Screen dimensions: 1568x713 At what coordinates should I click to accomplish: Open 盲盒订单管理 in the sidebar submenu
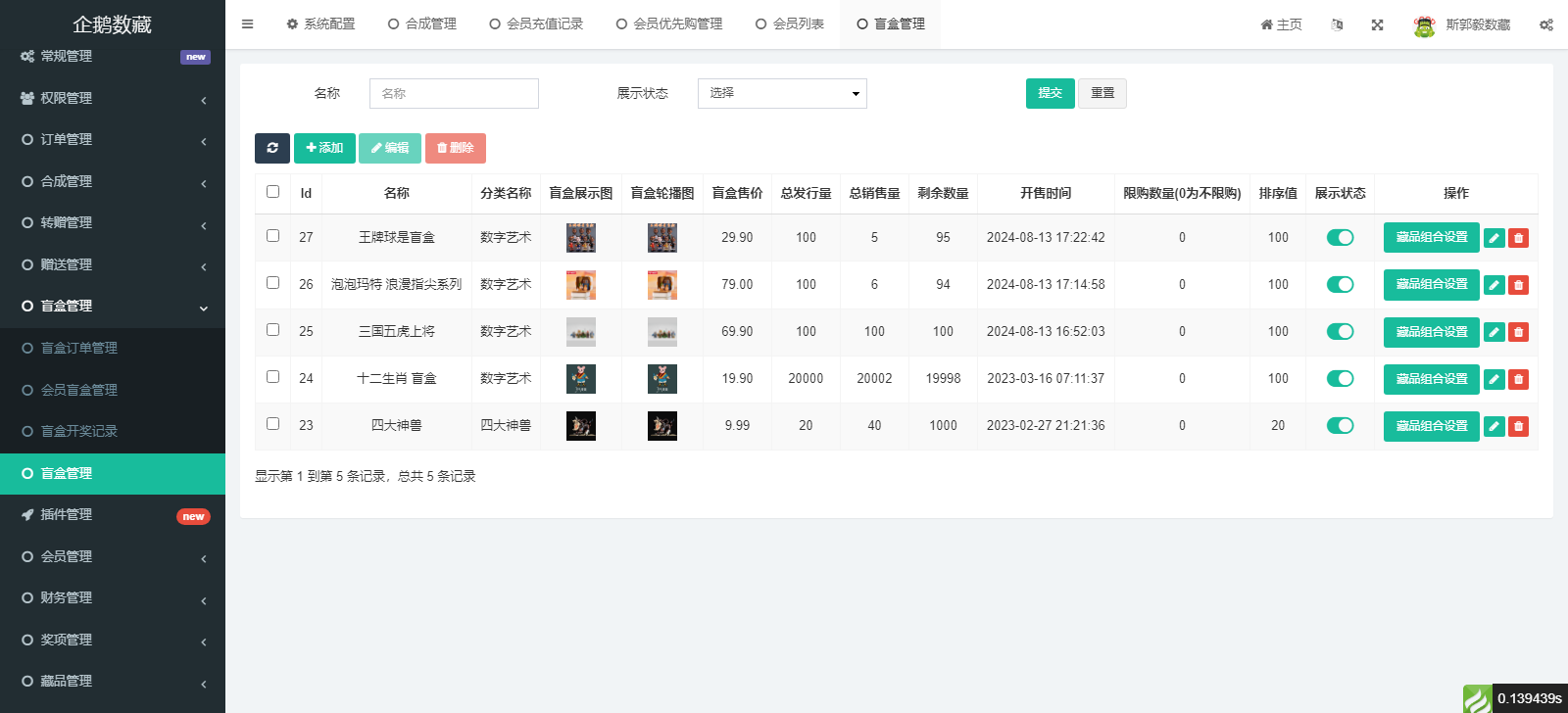click(113, 348)
